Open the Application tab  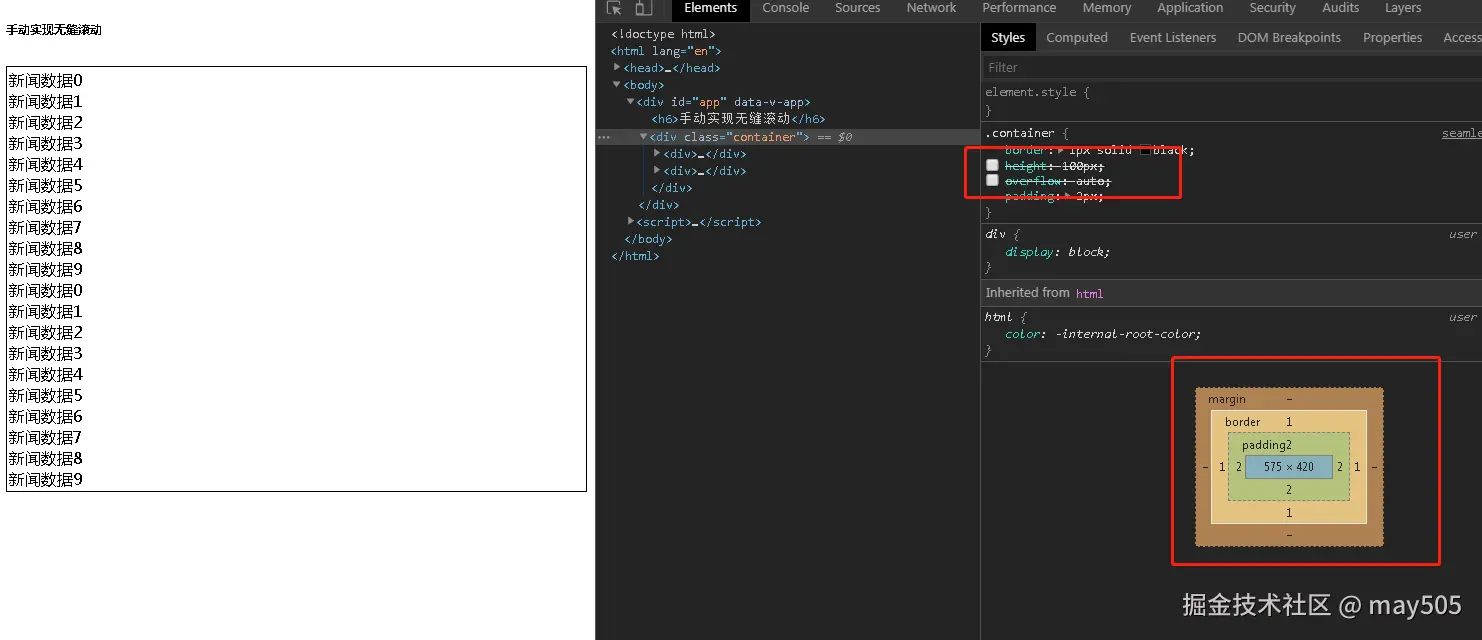pos(1190,8)
